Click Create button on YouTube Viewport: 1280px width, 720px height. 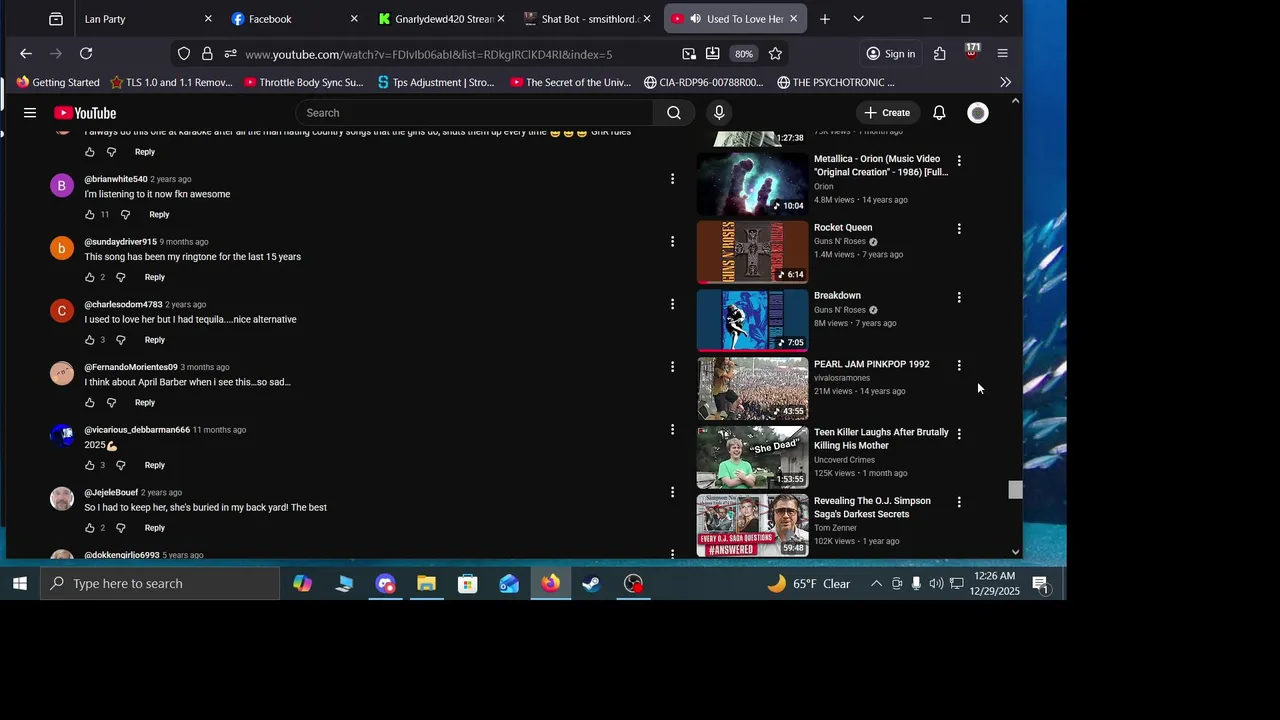pyautogui.click(x=887, y=113)
